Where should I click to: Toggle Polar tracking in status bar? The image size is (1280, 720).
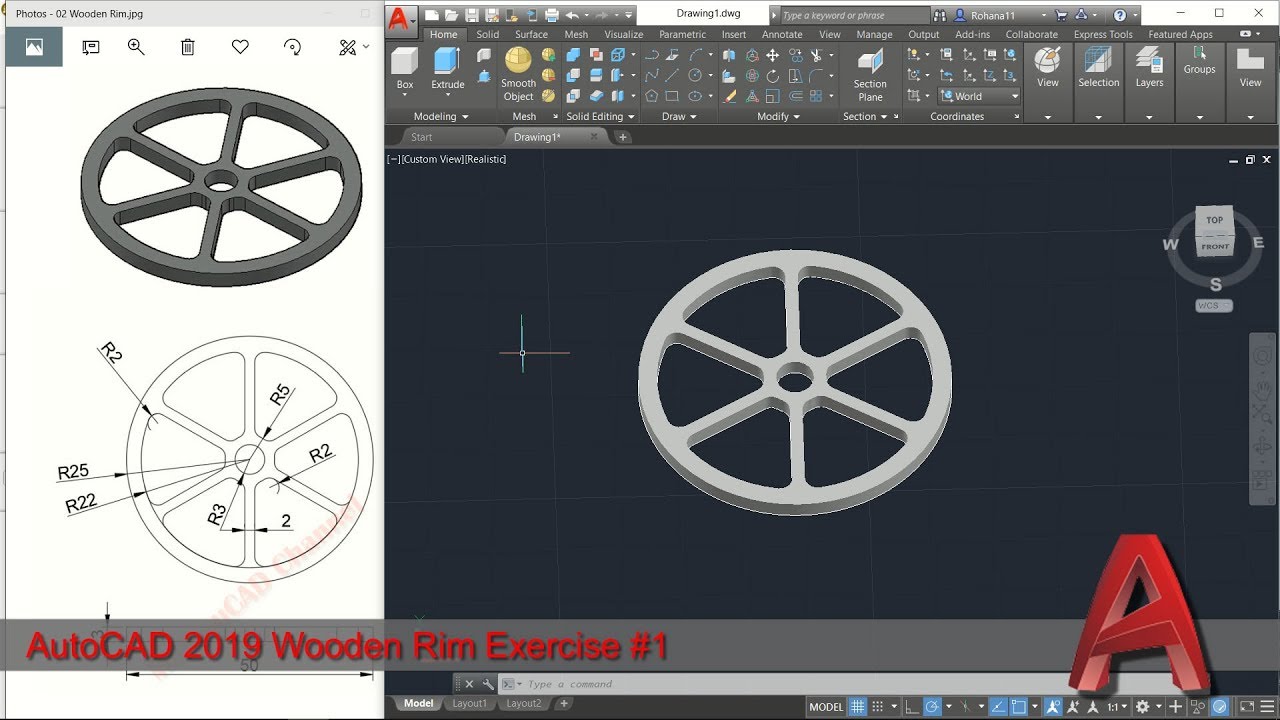932,707
